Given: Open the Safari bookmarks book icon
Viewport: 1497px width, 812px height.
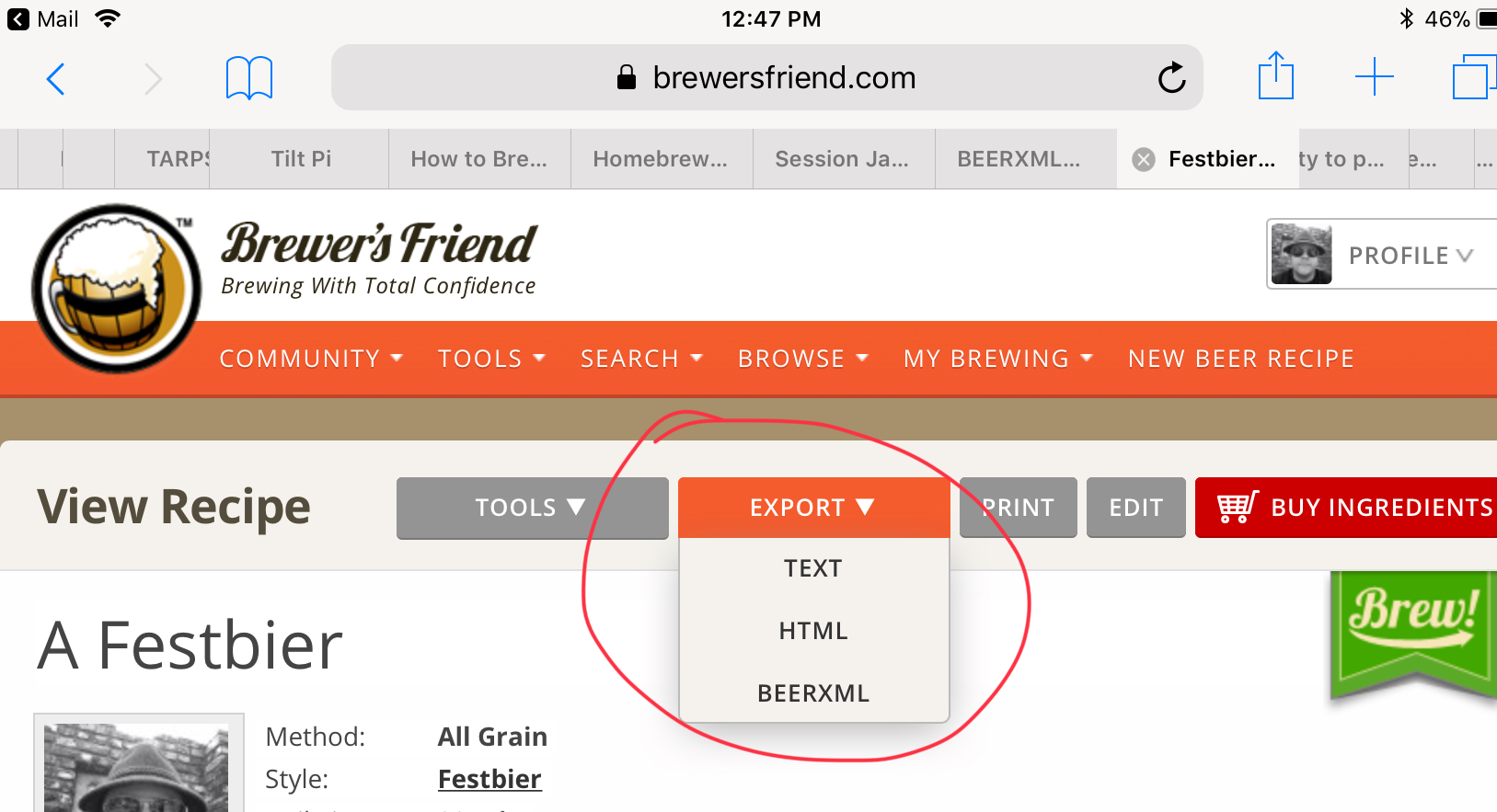Looking at the screenshot, I should [249, 78].
